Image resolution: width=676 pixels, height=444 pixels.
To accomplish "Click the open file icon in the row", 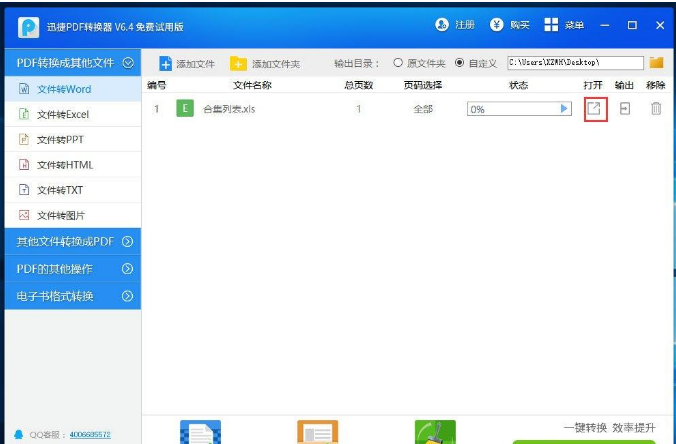I will pos(594,109).
